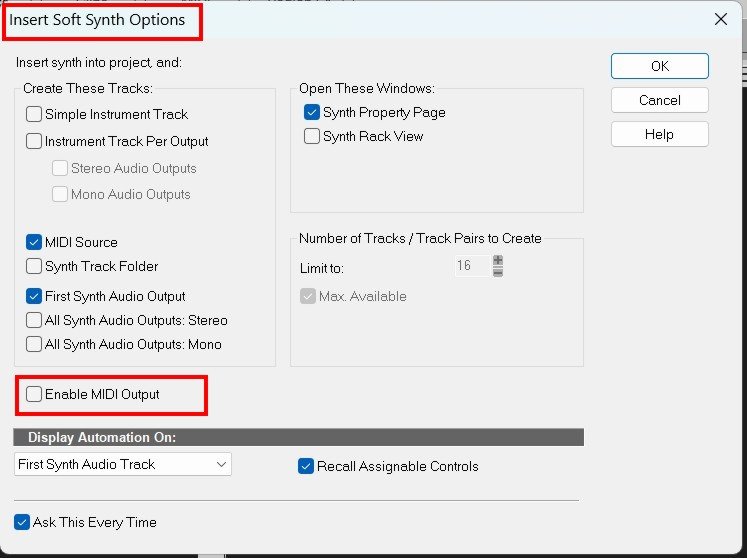The height and width of the screenshot is (558, 747).
Task: Close the Insert Soft Synth Options dialog
Action: 720,19
